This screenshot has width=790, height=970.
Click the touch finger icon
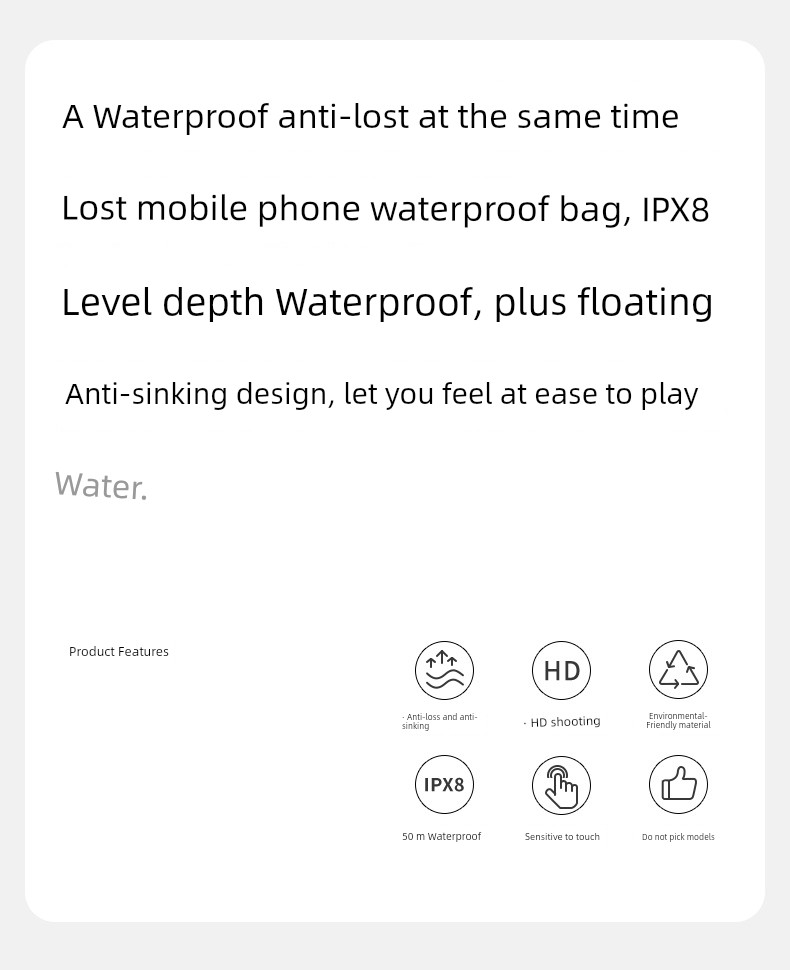point(561,785)
